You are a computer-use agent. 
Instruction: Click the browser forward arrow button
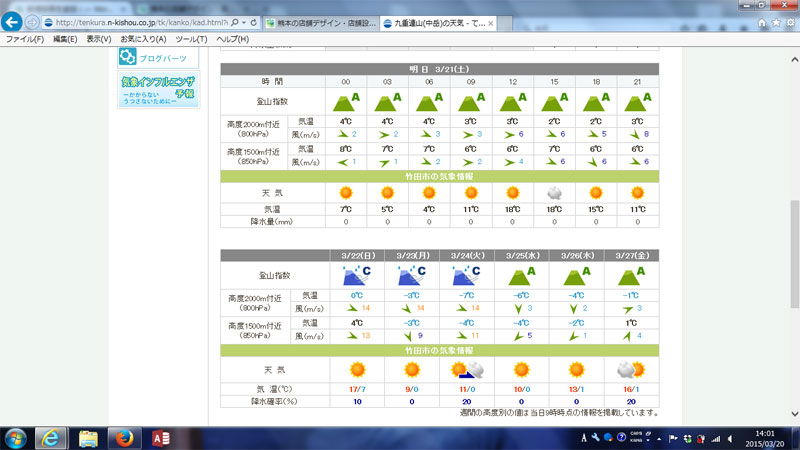point(32,22)
